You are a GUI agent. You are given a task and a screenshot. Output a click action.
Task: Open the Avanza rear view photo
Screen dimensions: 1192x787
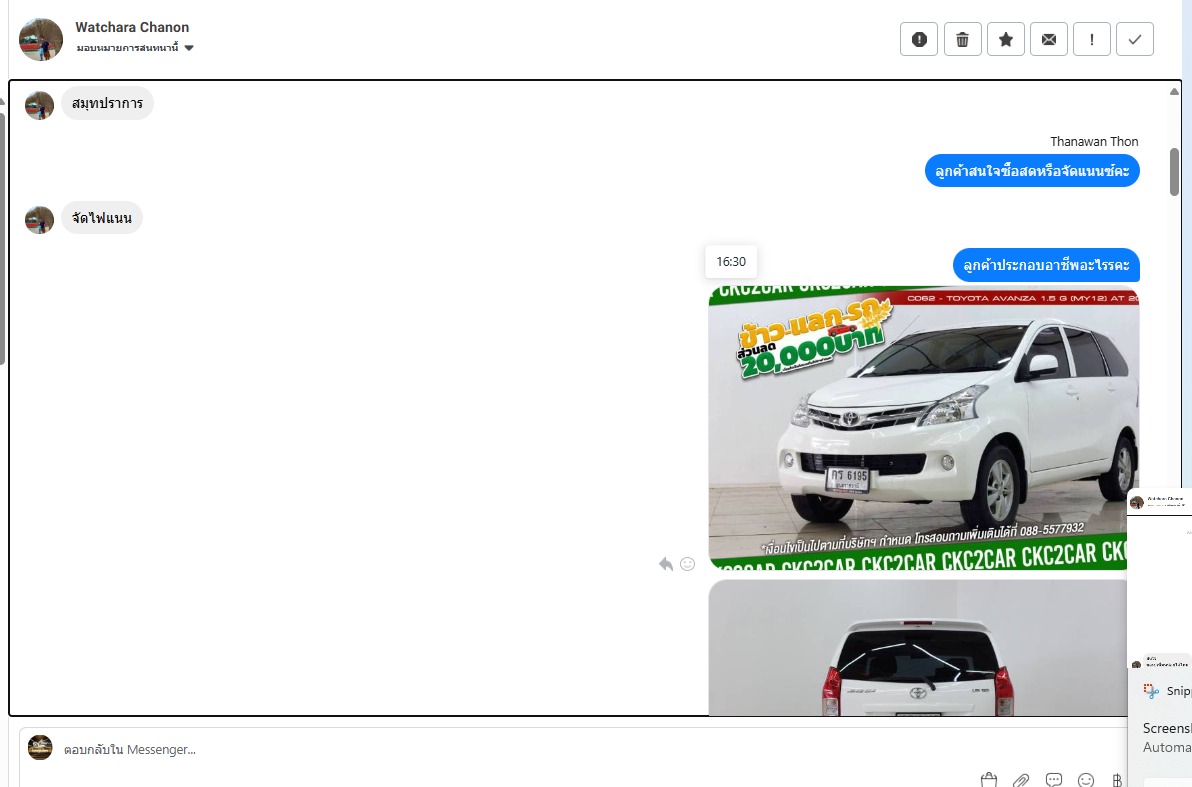click(918, 647)
